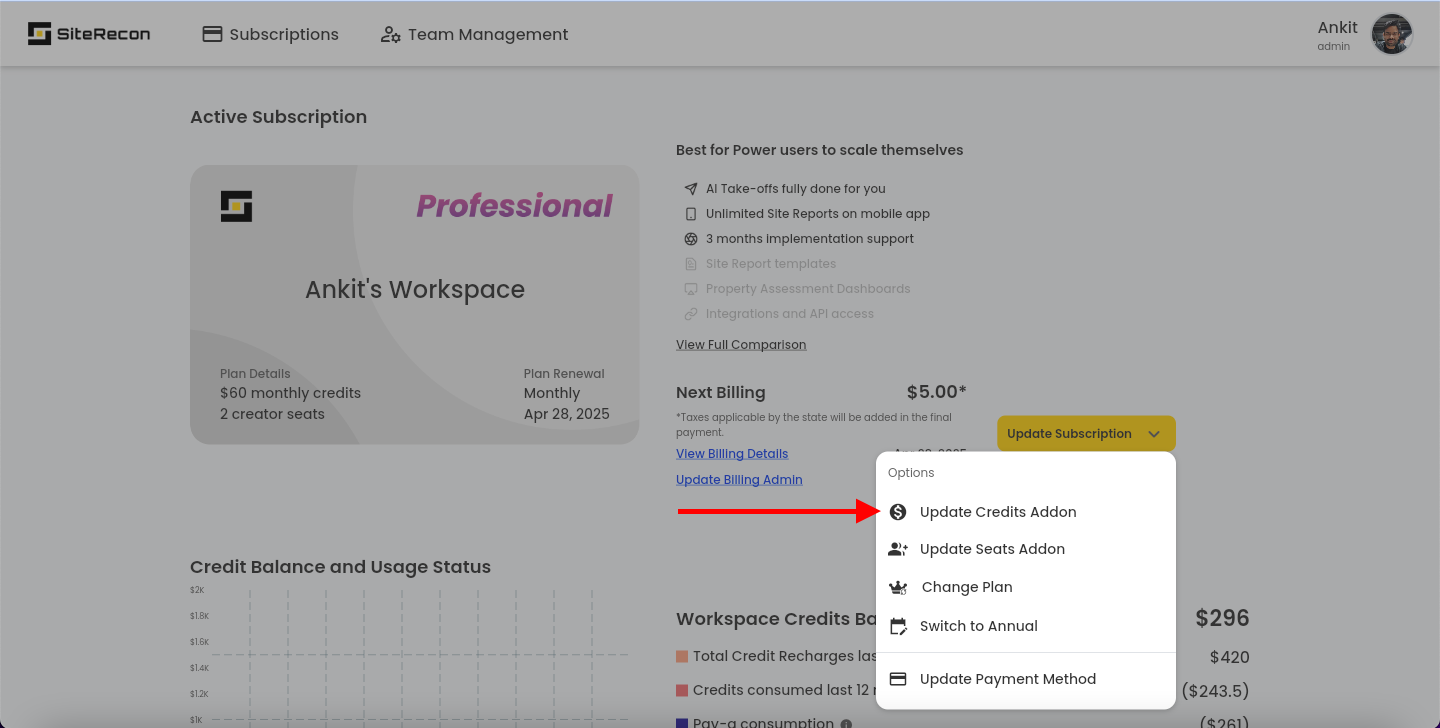Click the Total Credit Recharges orange swatch
This screenshot has width=1440, height=728.
(682, 657)
